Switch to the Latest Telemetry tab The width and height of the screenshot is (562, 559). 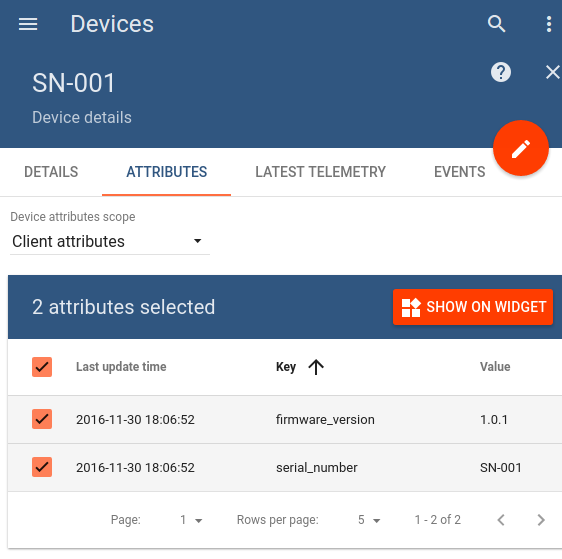(320, 172)
